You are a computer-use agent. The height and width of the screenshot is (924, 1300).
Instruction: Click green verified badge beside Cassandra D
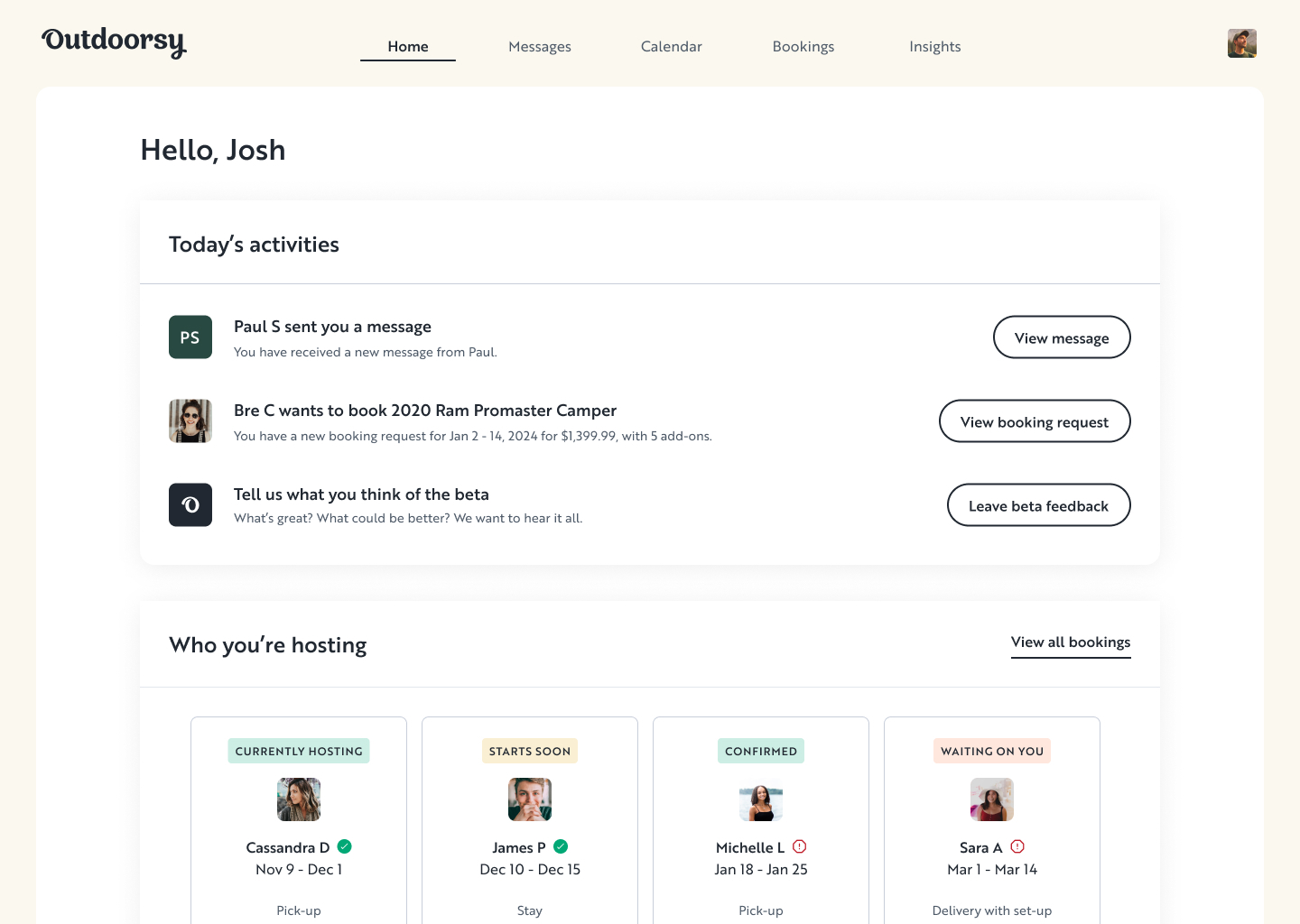[345, 846]
